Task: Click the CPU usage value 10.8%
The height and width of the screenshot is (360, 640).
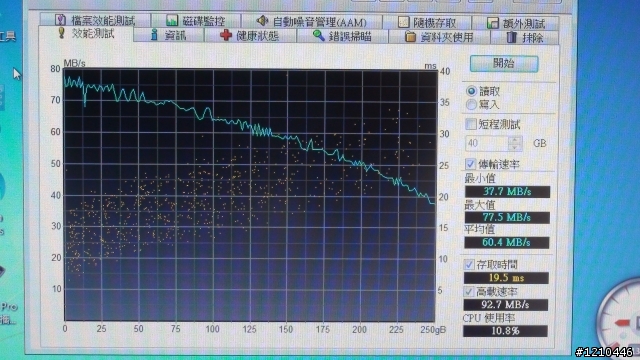Action: [505, 331]
